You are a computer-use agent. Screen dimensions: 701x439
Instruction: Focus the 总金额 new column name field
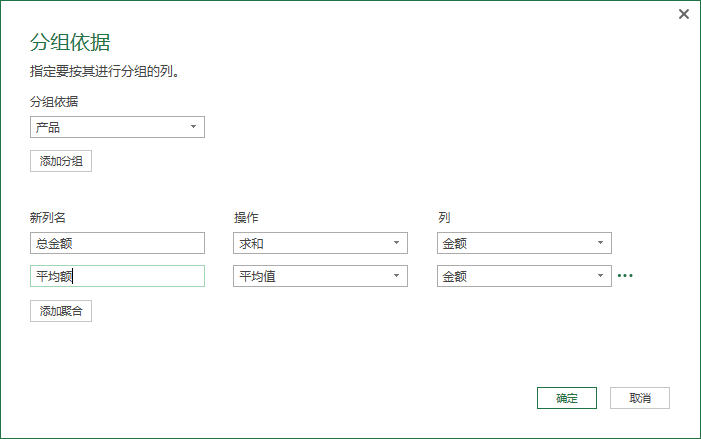117,243
